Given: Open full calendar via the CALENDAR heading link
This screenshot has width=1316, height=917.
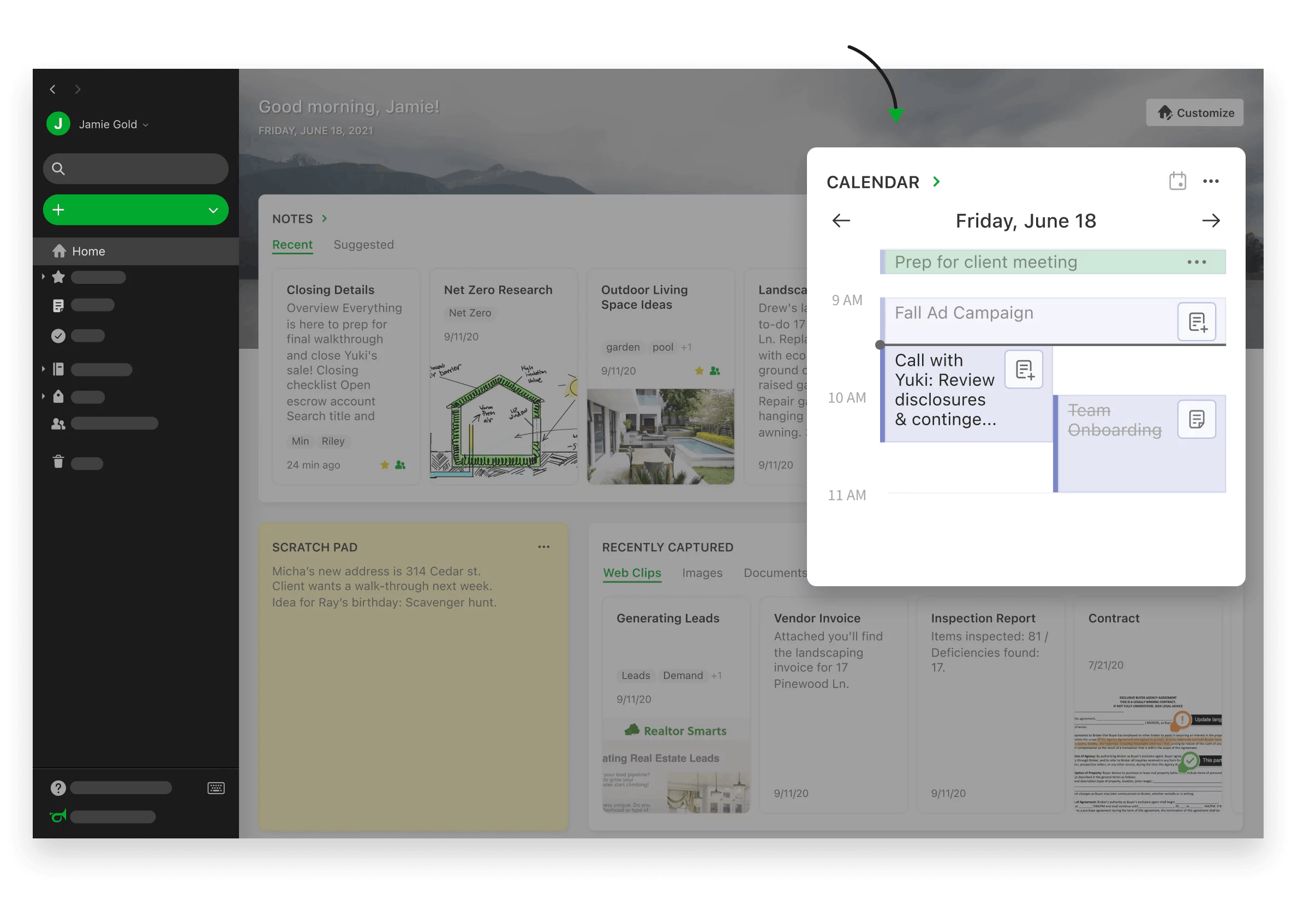Looking at the screenshot, I should (x=883, y=182).
